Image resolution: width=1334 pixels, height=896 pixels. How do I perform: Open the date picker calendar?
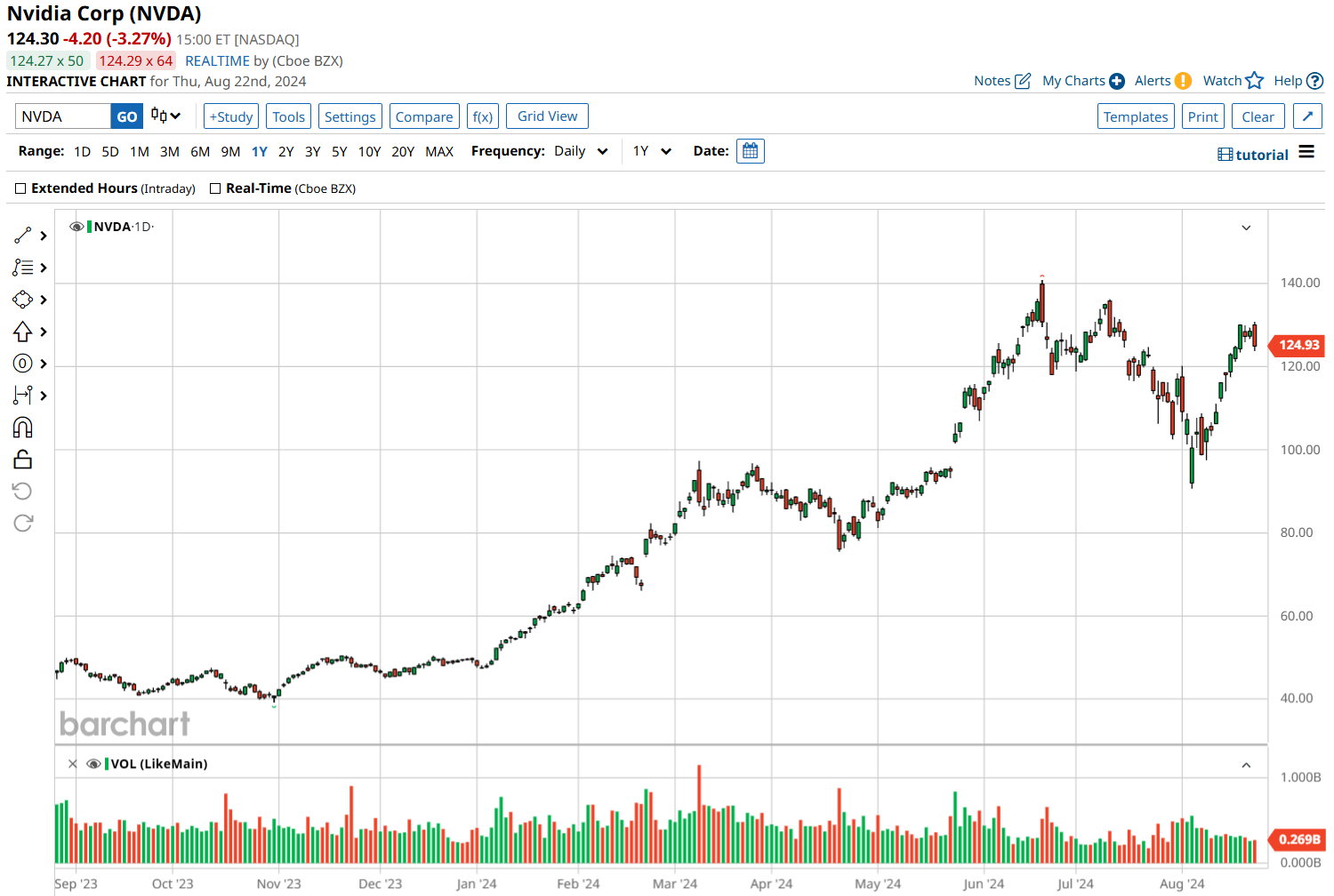[750, 150]
